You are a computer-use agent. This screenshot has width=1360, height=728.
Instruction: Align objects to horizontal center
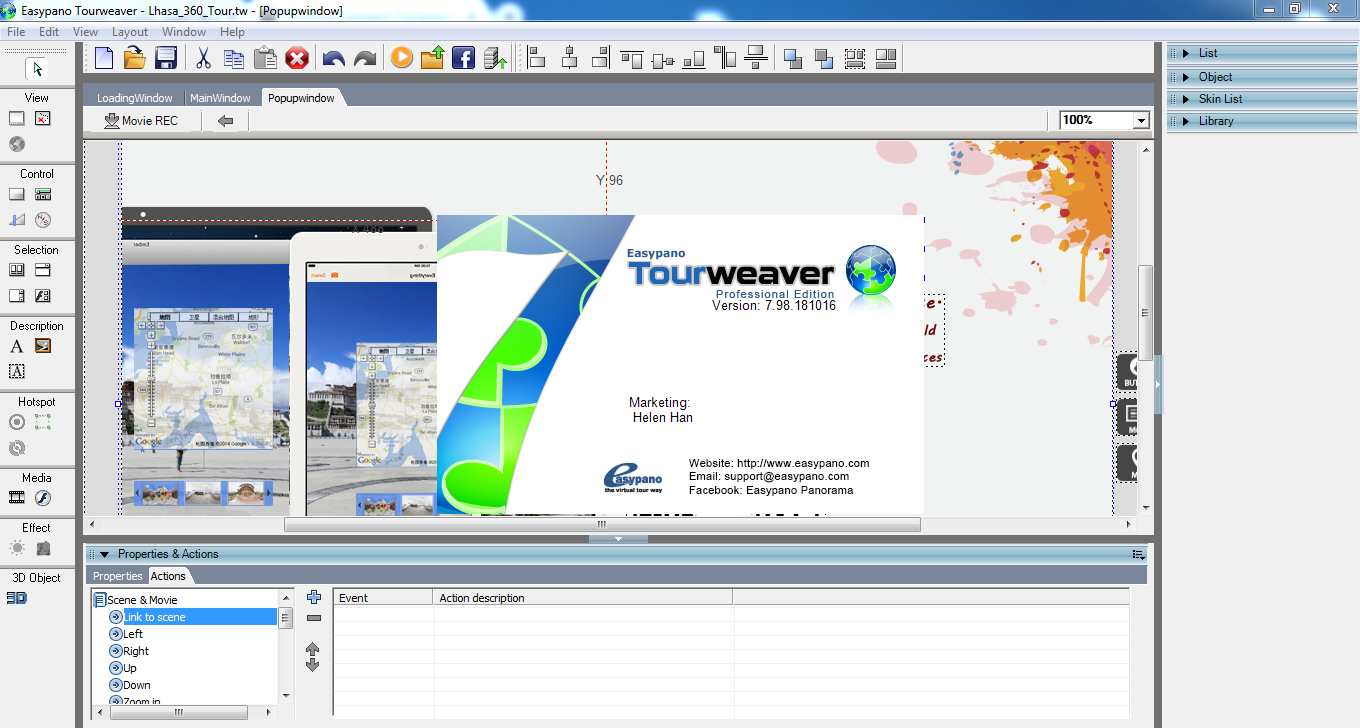[x=569, y=58]
